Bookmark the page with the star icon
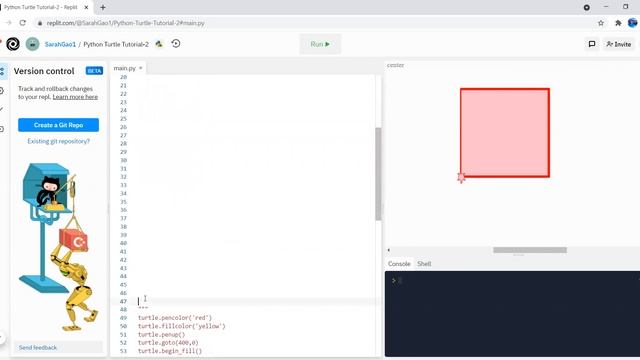640x360 pixels. click(601, 23)
